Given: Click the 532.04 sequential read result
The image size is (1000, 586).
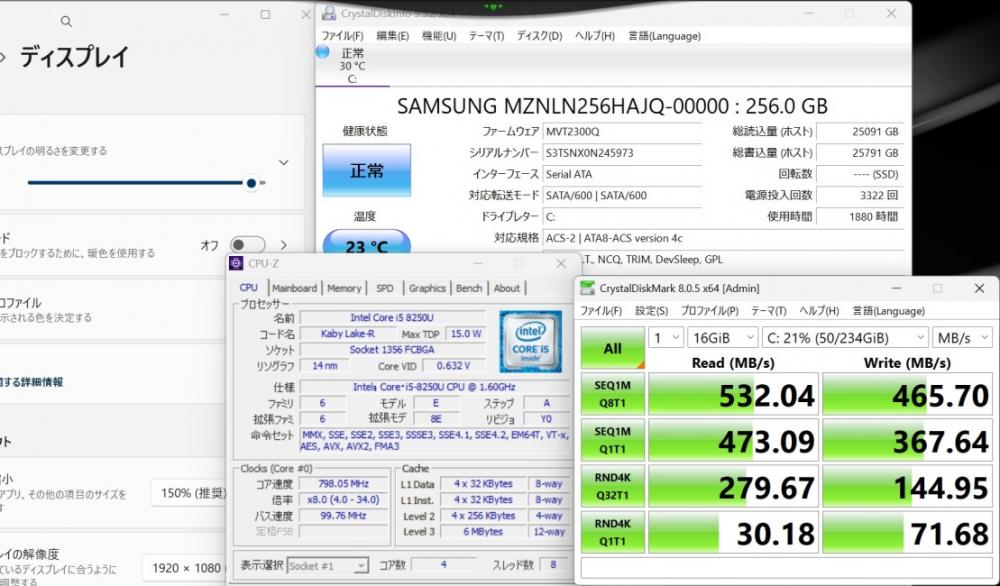Looking at the screenshot, I should [x=733, y=395].
